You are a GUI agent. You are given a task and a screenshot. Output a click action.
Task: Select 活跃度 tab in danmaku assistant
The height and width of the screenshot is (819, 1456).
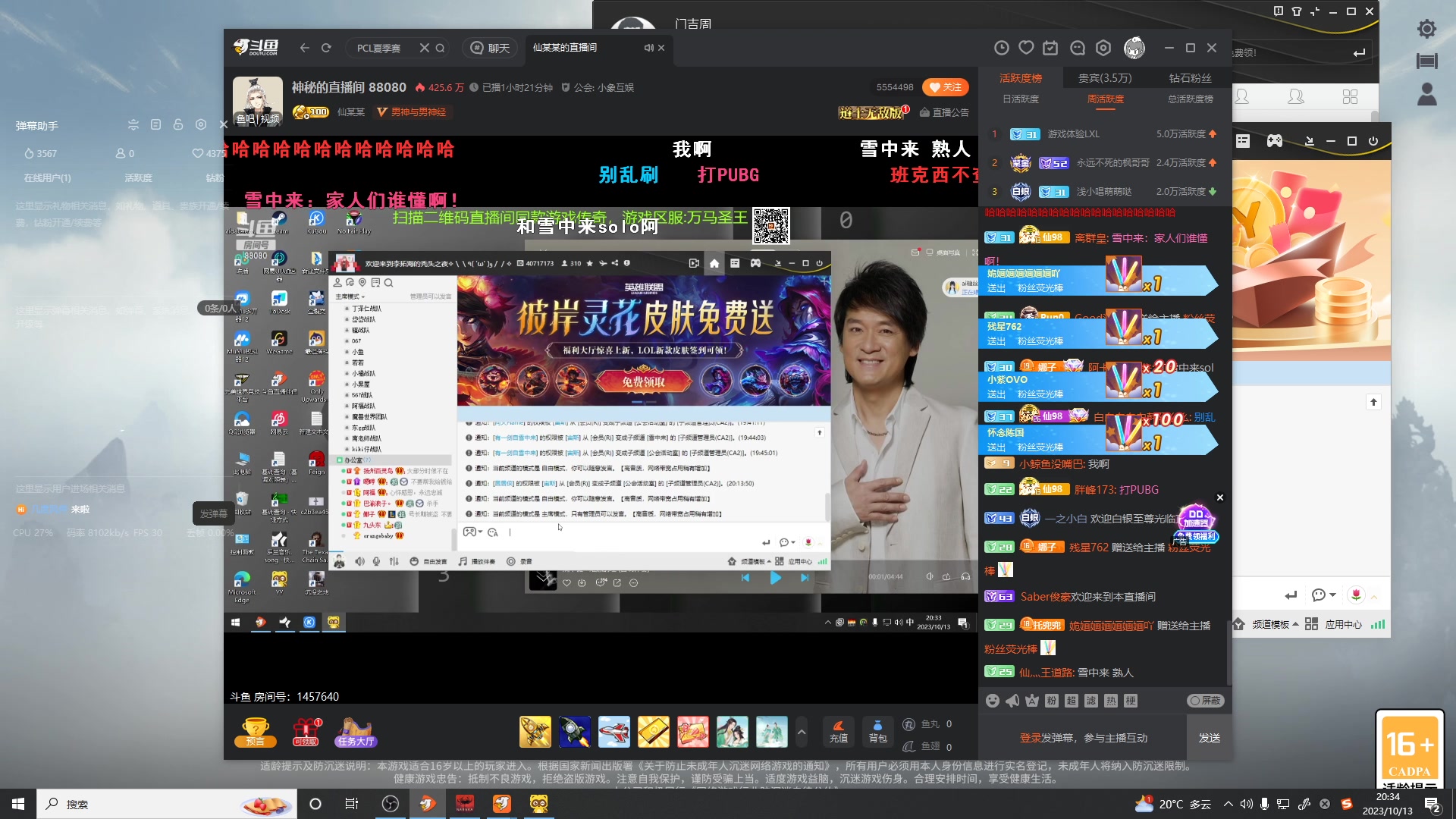[138, 177]
